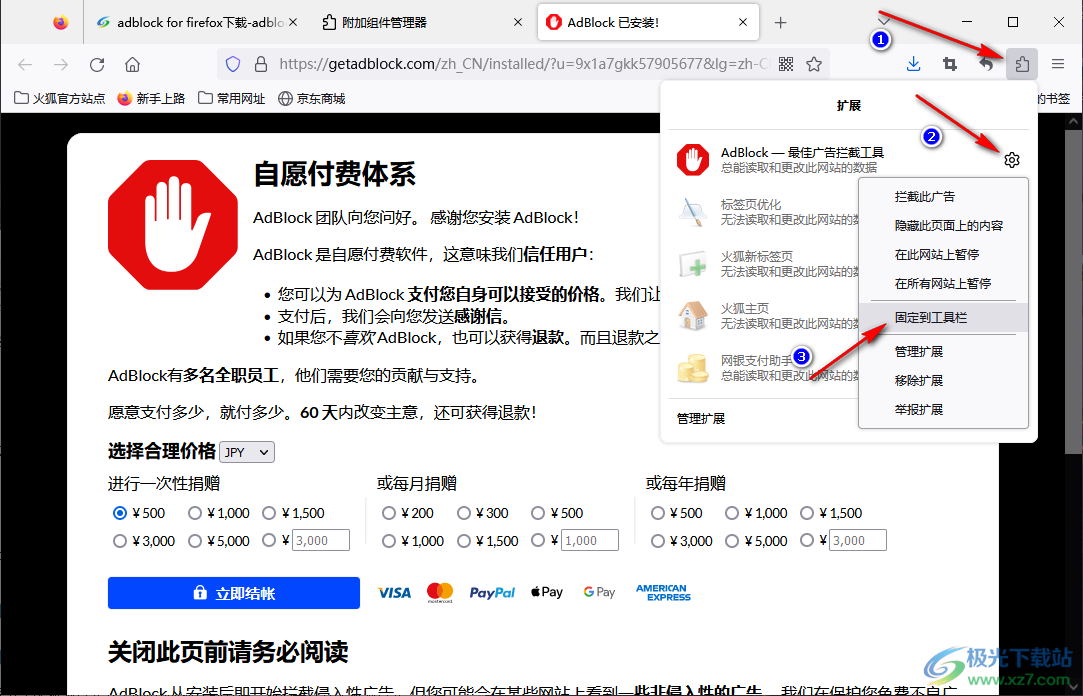Open the list all tabs chevron
This screenshot has width=1083, height=696.
click(x=884, y=19)
